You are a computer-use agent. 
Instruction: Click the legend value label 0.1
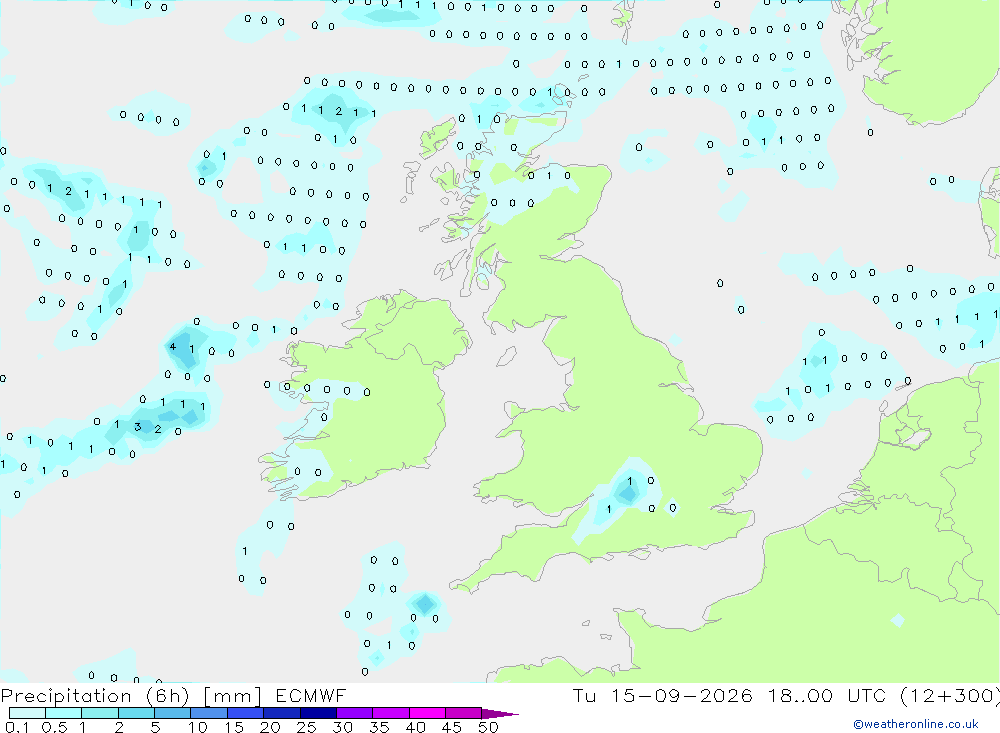click(x=17, y=727)
